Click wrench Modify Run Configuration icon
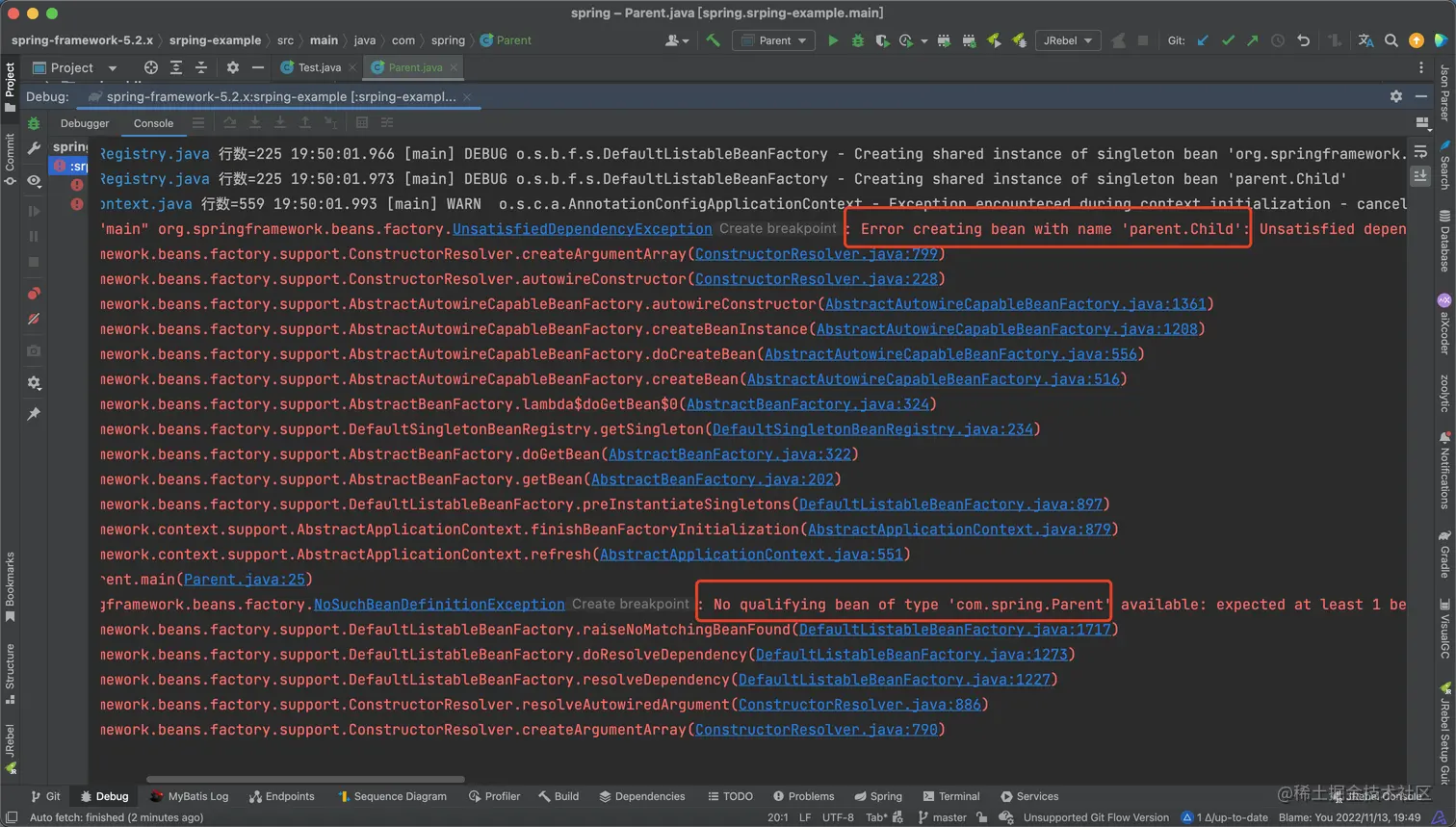Viewport: 1456px width, 827px height. point(34,148)
